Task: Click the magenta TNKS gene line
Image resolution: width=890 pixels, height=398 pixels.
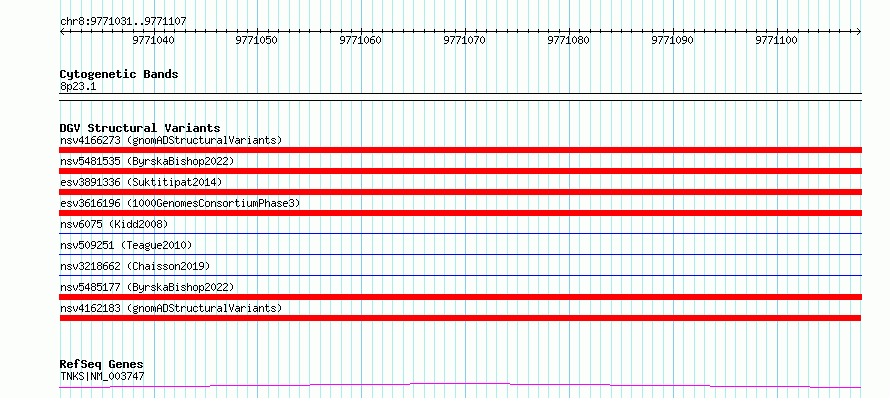Action: pyautogui.click(x=460, y=386)
